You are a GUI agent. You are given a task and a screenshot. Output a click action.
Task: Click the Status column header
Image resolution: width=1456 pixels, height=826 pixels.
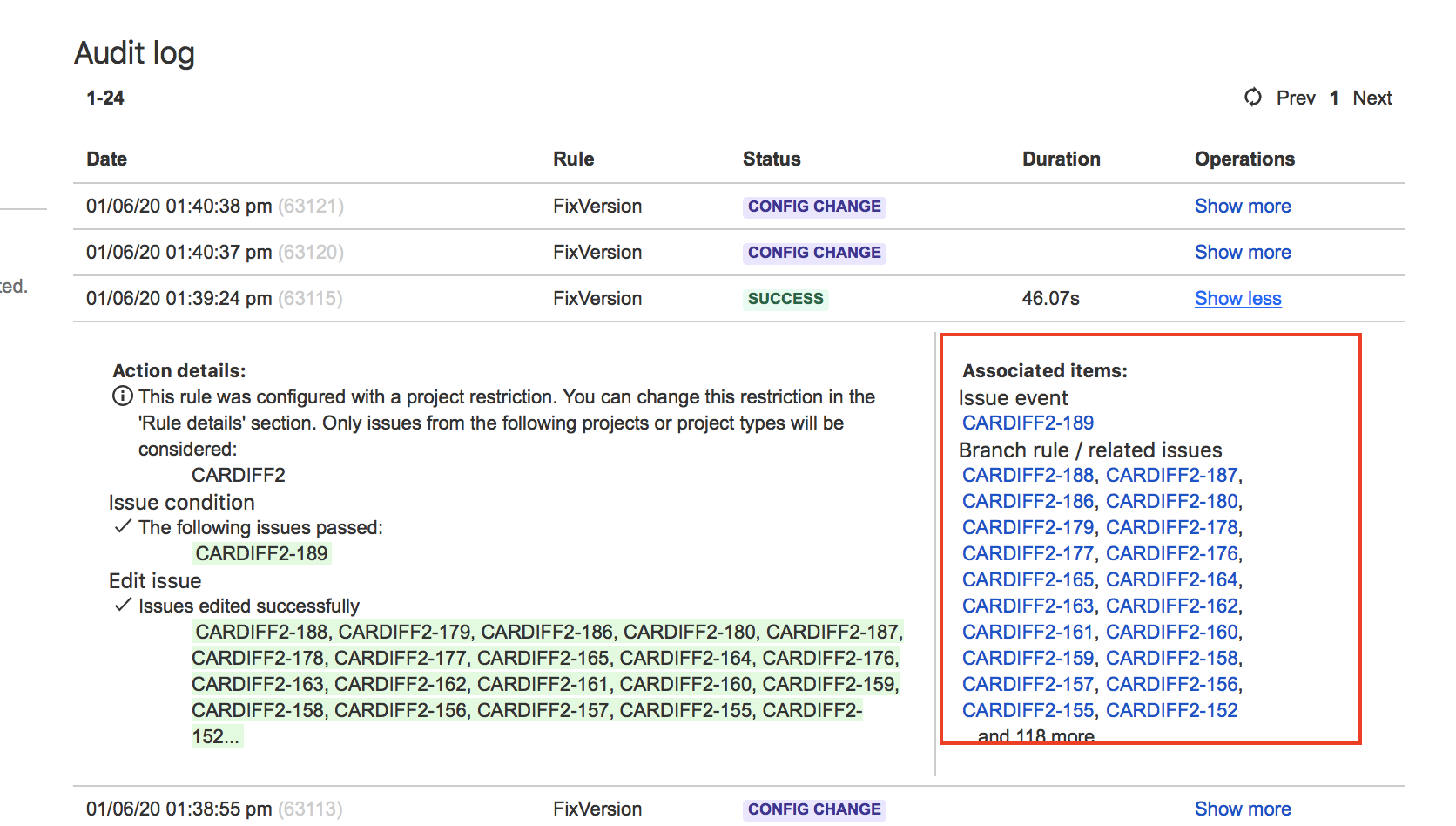click(772, 159)
